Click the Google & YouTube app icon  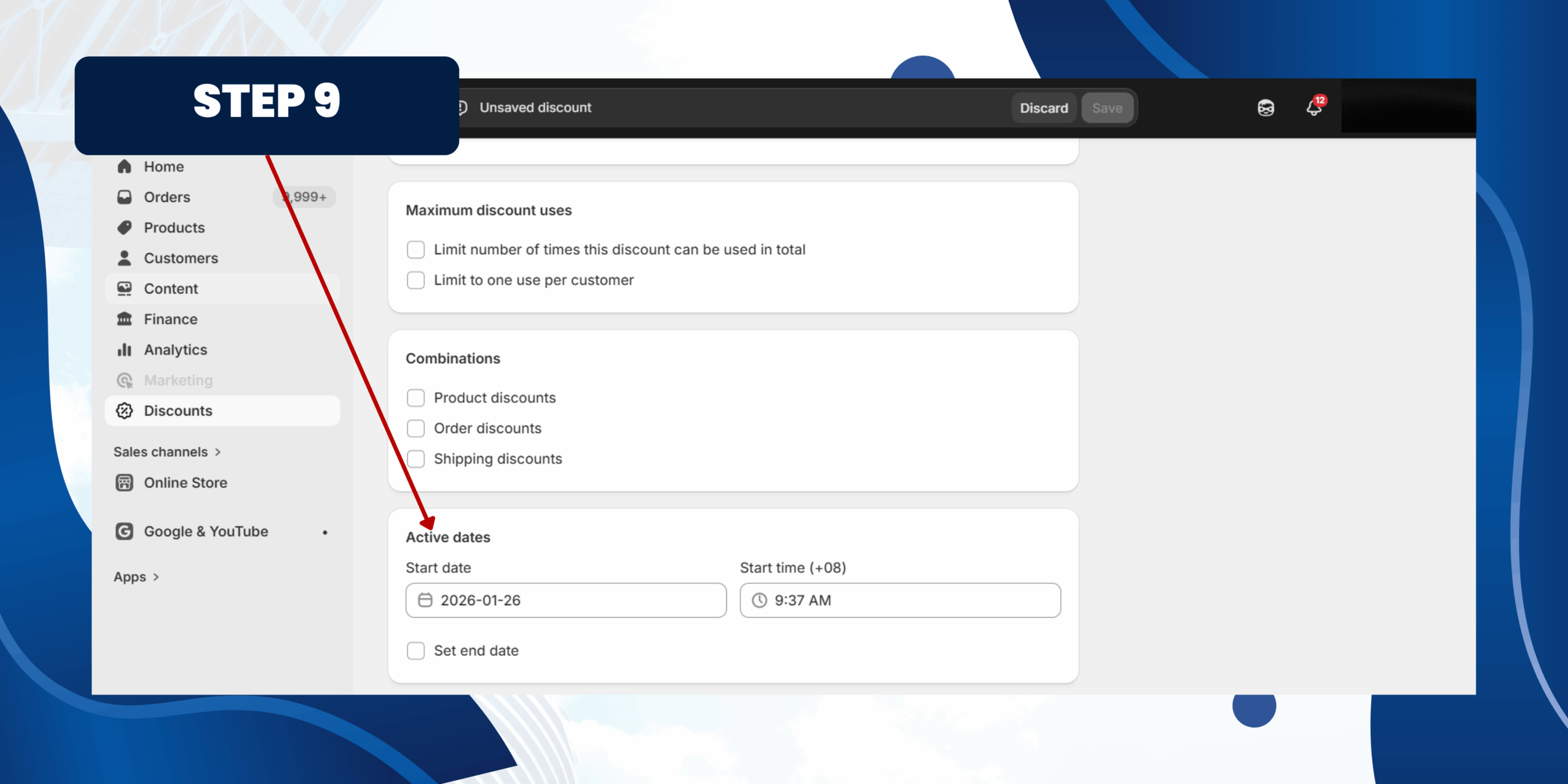[x=124, y=531]
